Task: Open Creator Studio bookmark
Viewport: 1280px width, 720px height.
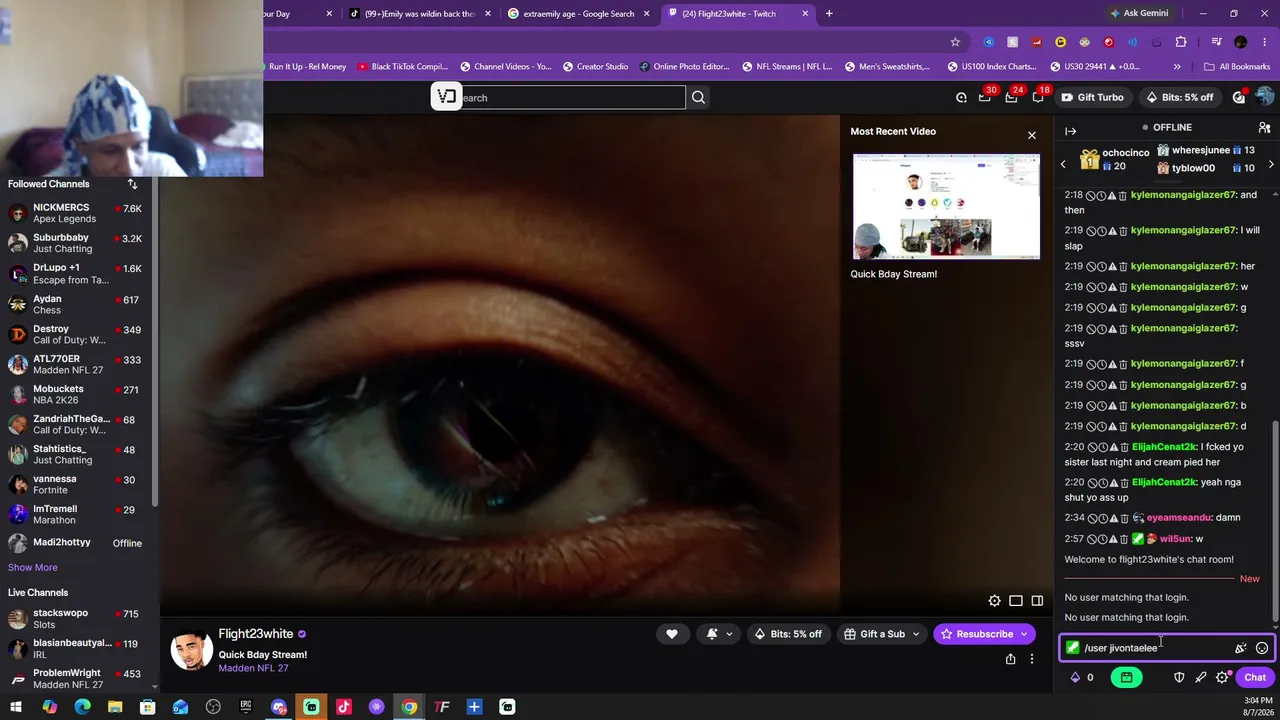Action: point(596,67)
